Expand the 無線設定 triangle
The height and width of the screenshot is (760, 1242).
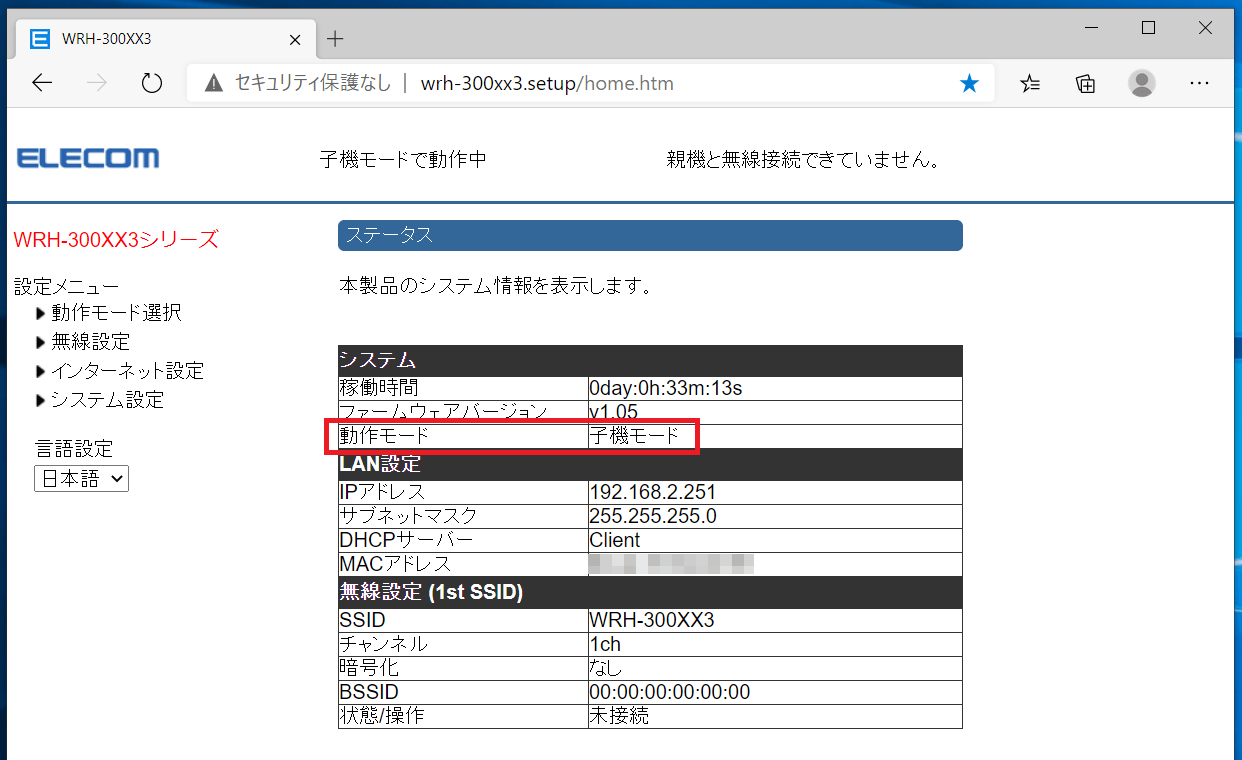[41, 342]
